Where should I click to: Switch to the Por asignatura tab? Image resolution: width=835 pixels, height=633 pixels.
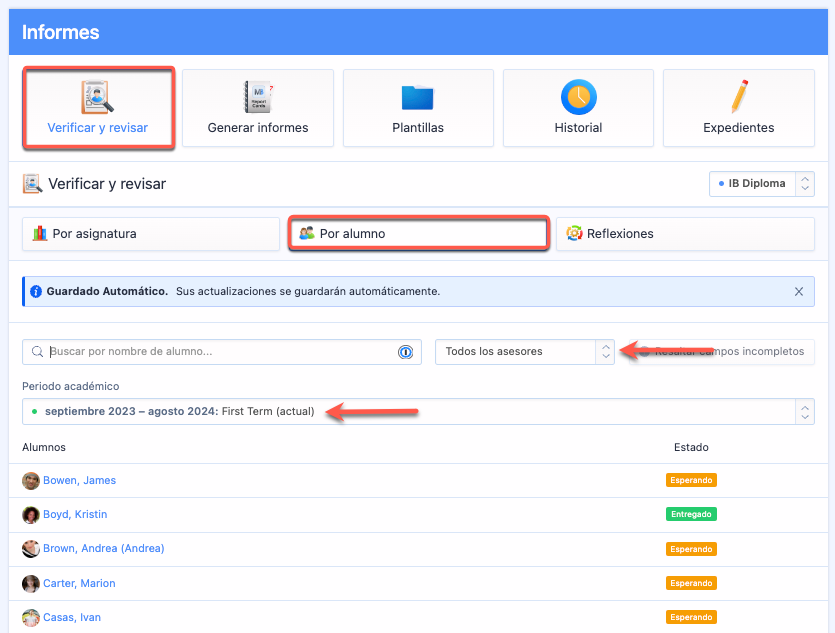151,234
